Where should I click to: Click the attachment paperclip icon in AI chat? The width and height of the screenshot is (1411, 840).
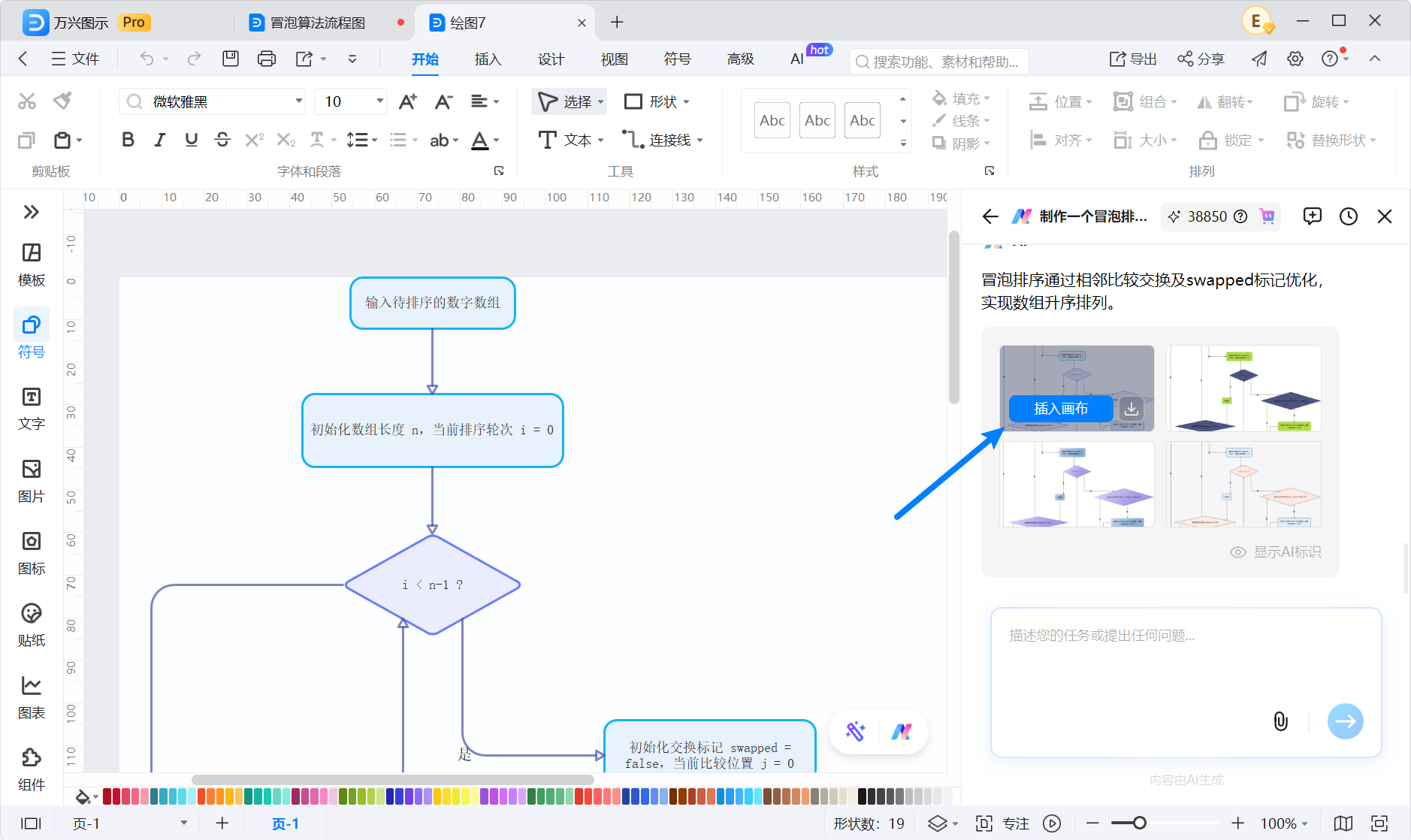point(1281,721)
